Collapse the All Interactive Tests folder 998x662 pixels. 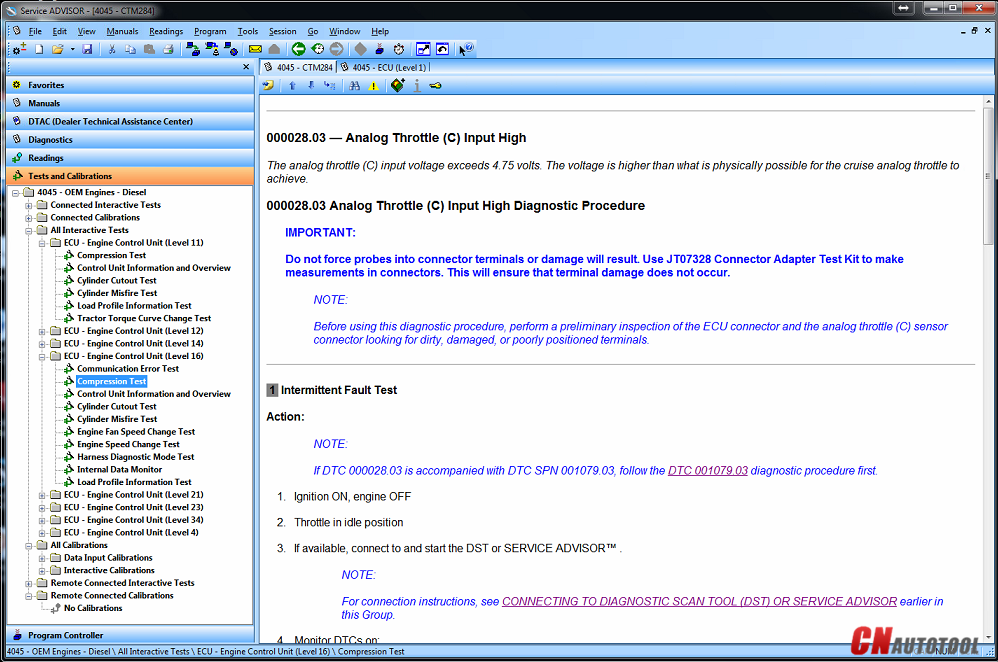coord(29,231)
